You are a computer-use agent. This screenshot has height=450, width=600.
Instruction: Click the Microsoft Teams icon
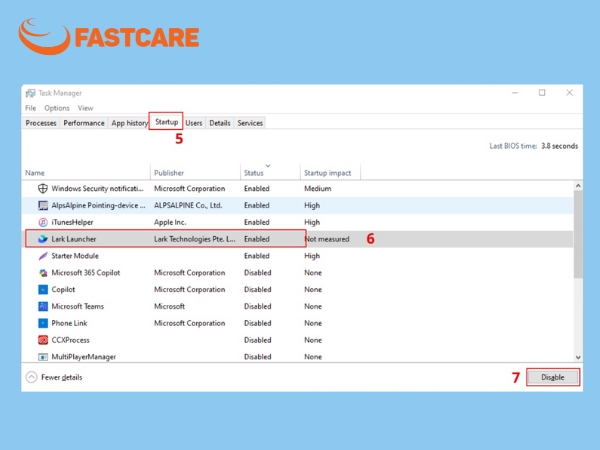(43, 306)
